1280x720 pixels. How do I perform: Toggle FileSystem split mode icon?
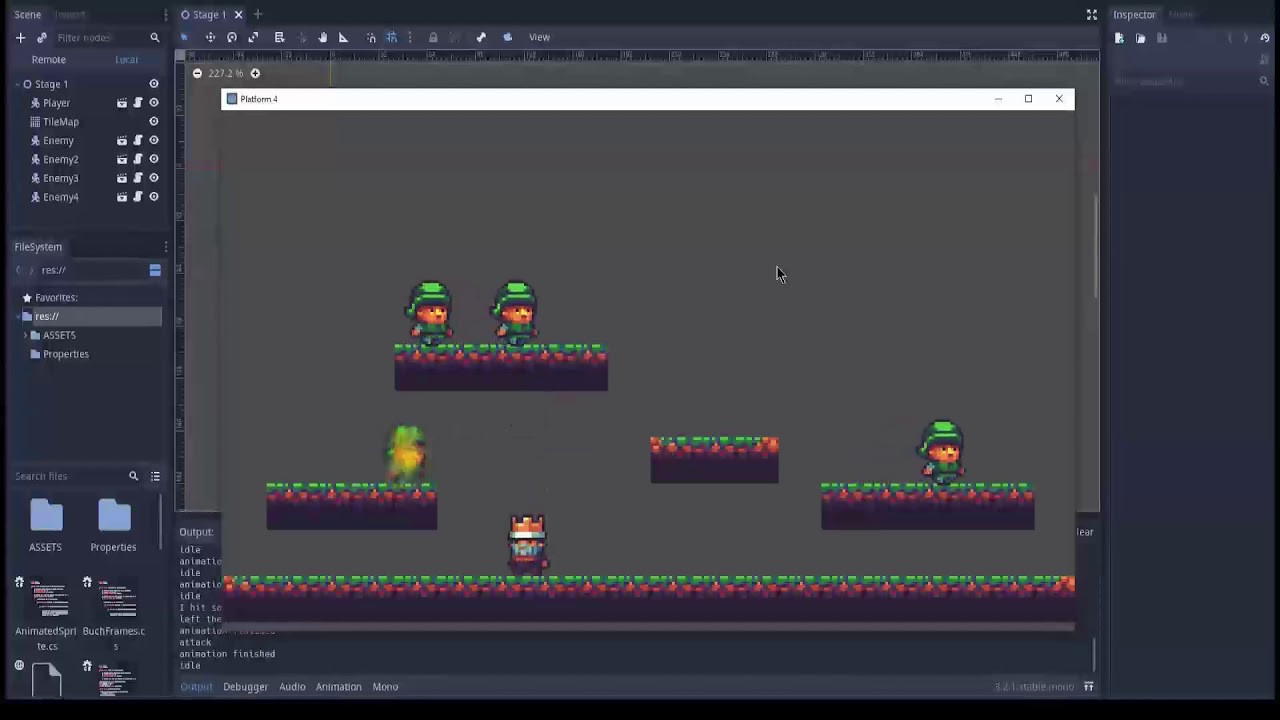[x=155, y=270]
